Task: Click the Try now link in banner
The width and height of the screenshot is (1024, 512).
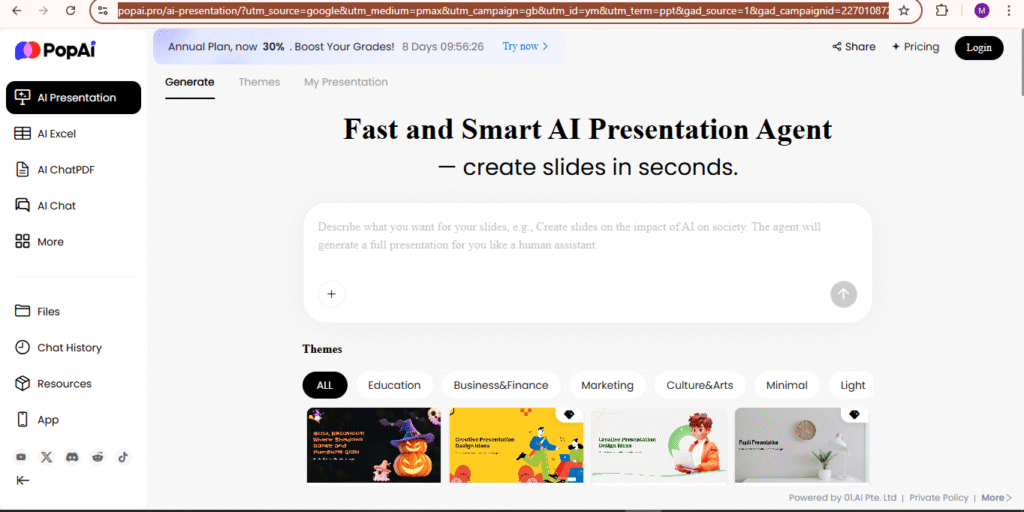Action: [x=525, y=47]
